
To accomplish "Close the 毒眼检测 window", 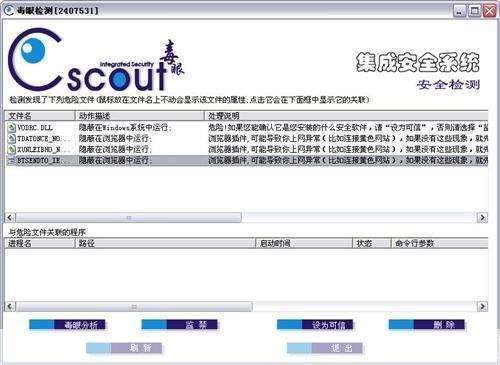I will pyautogui.click(x=489, y=11).
